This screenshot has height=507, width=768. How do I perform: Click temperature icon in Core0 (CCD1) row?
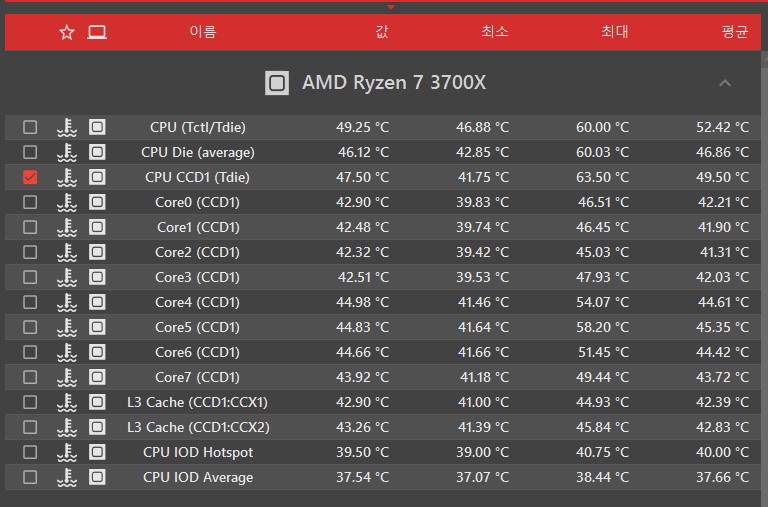point(67,202)
